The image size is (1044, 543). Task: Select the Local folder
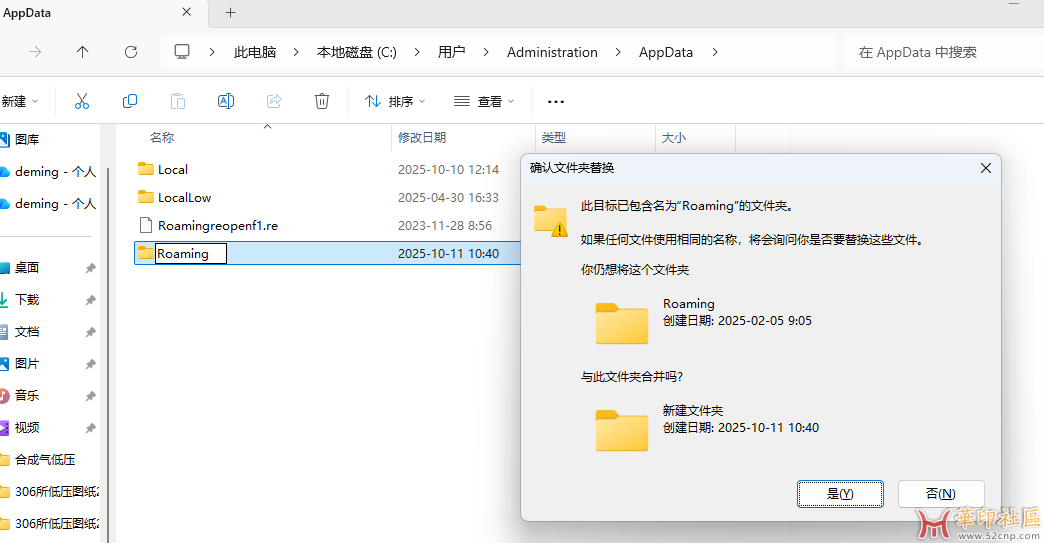[x=173, y=170]
